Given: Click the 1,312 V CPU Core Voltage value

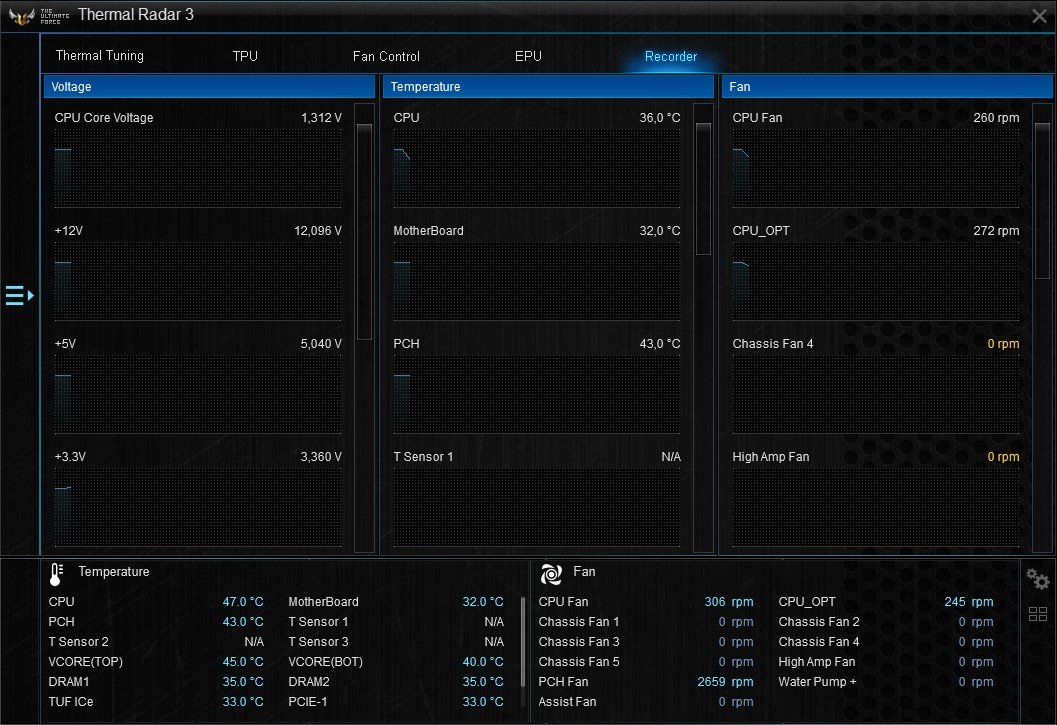Looking at the screenshot, I should [322, 117].
